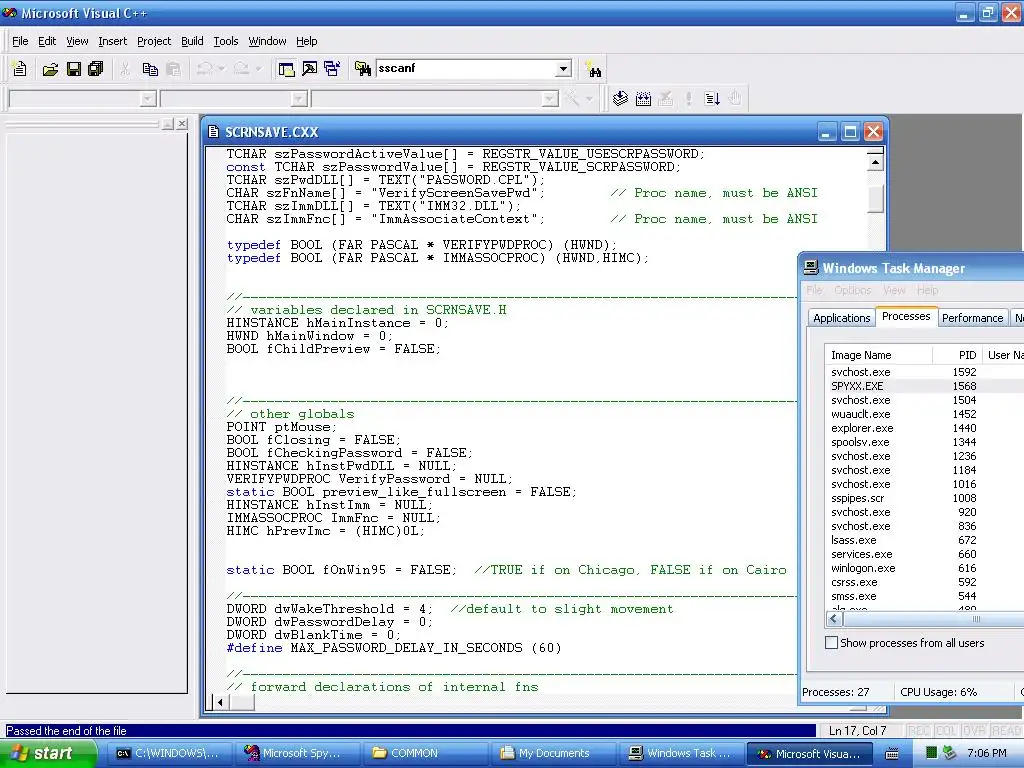Select explorer.exe process row
Viewport: 1024px width, 768px height.
tap(924, 428)
